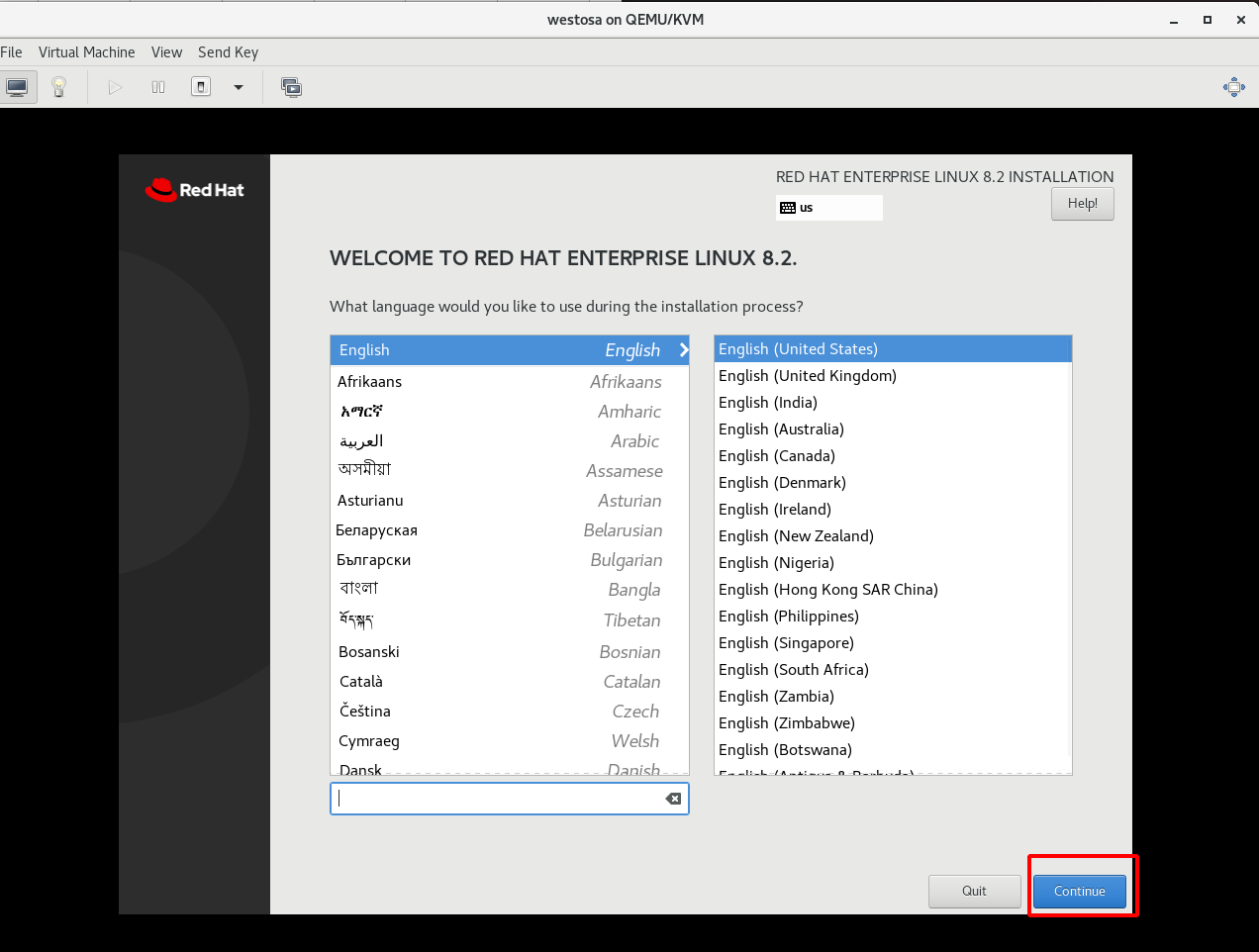Choose English (India) locale
The height and width of the screenshot is (952, 1259).
tap(893, 403)
